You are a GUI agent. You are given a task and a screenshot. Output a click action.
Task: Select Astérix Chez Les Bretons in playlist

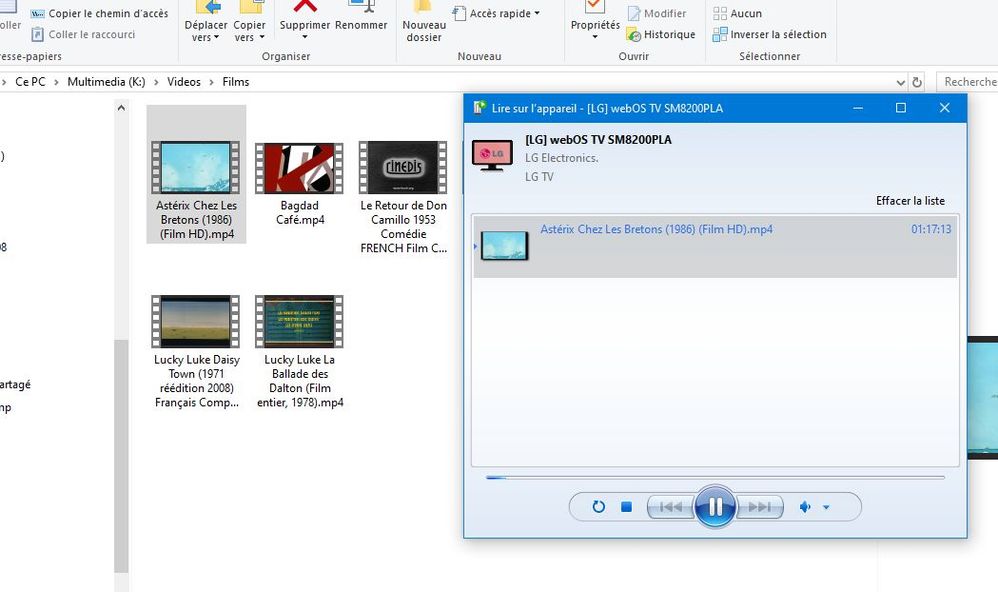(656, 230)
